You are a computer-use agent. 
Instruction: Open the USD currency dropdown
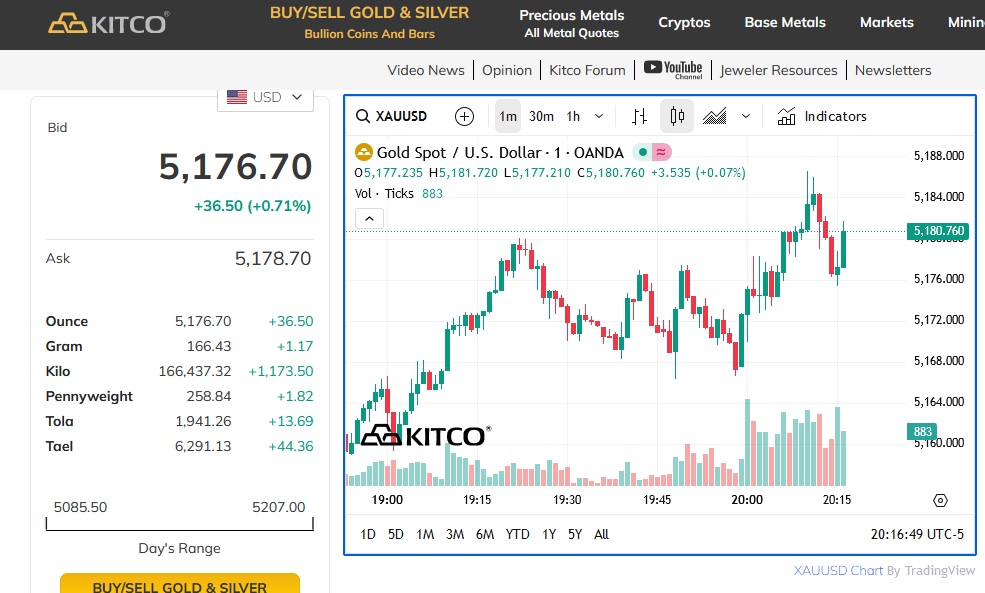265,97
